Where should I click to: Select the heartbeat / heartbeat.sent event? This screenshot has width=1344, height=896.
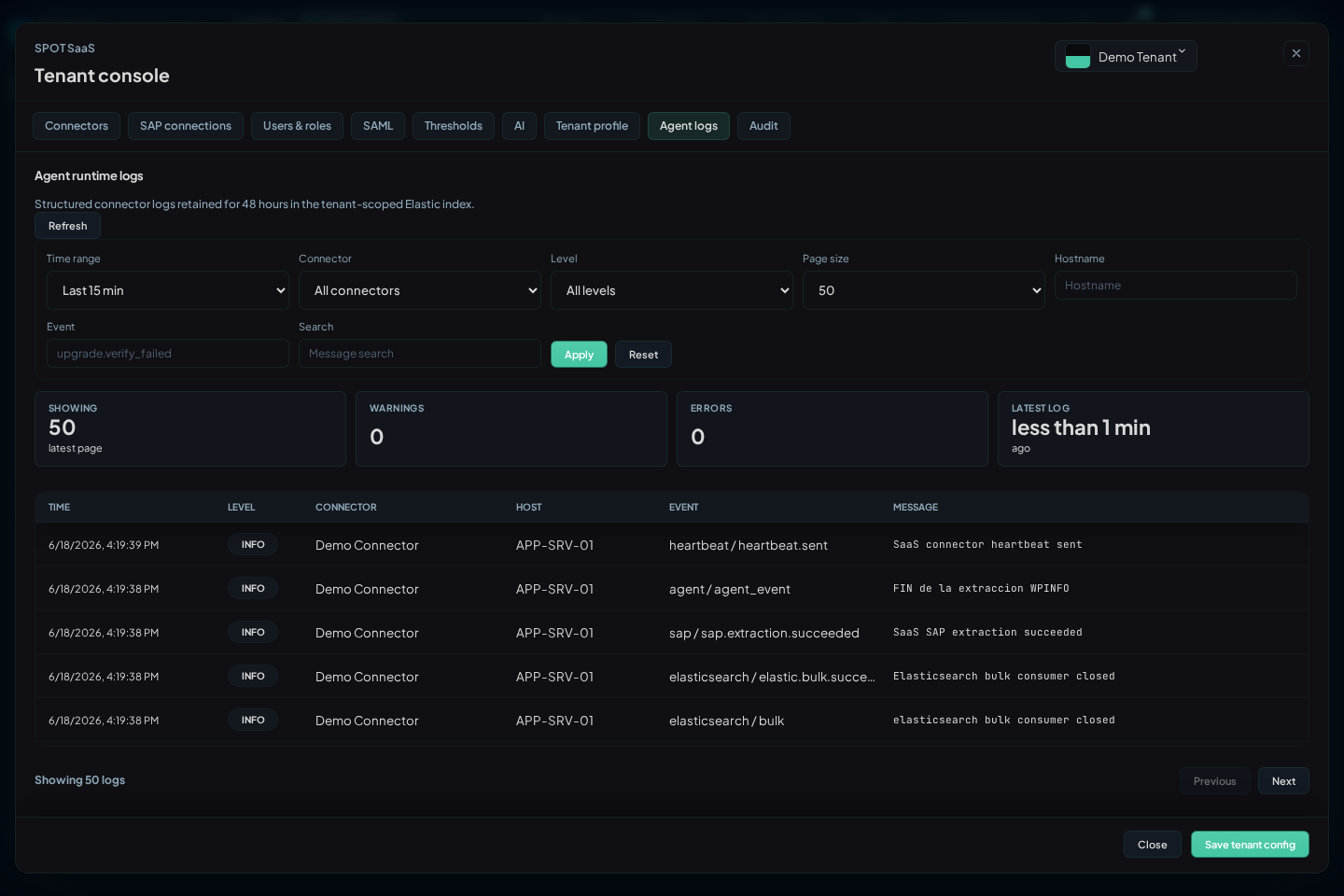coord(749,545)
